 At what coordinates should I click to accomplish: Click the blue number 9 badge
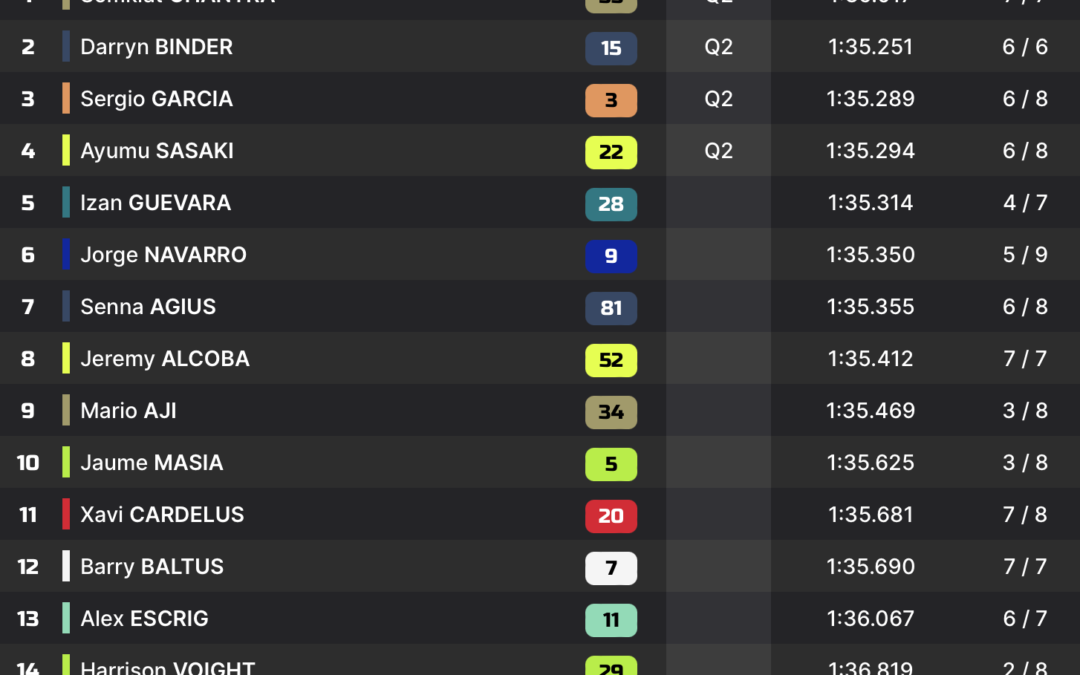click(x=611, y=256)
